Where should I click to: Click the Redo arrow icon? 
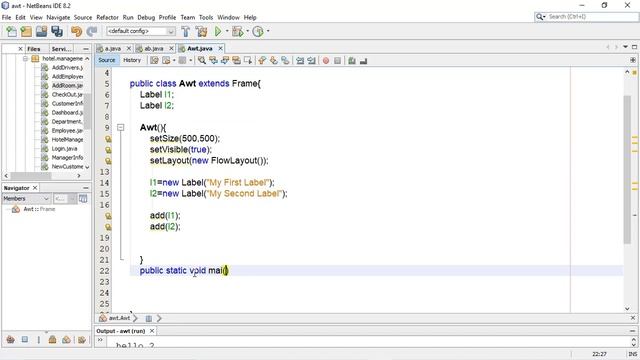92,31
